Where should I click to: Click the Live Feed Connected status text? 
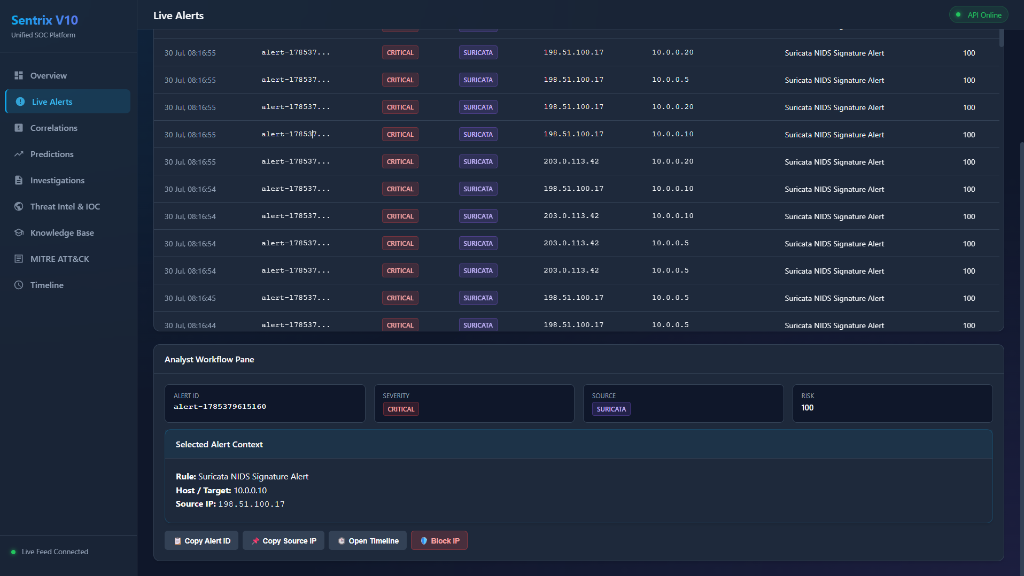(55, 552)
